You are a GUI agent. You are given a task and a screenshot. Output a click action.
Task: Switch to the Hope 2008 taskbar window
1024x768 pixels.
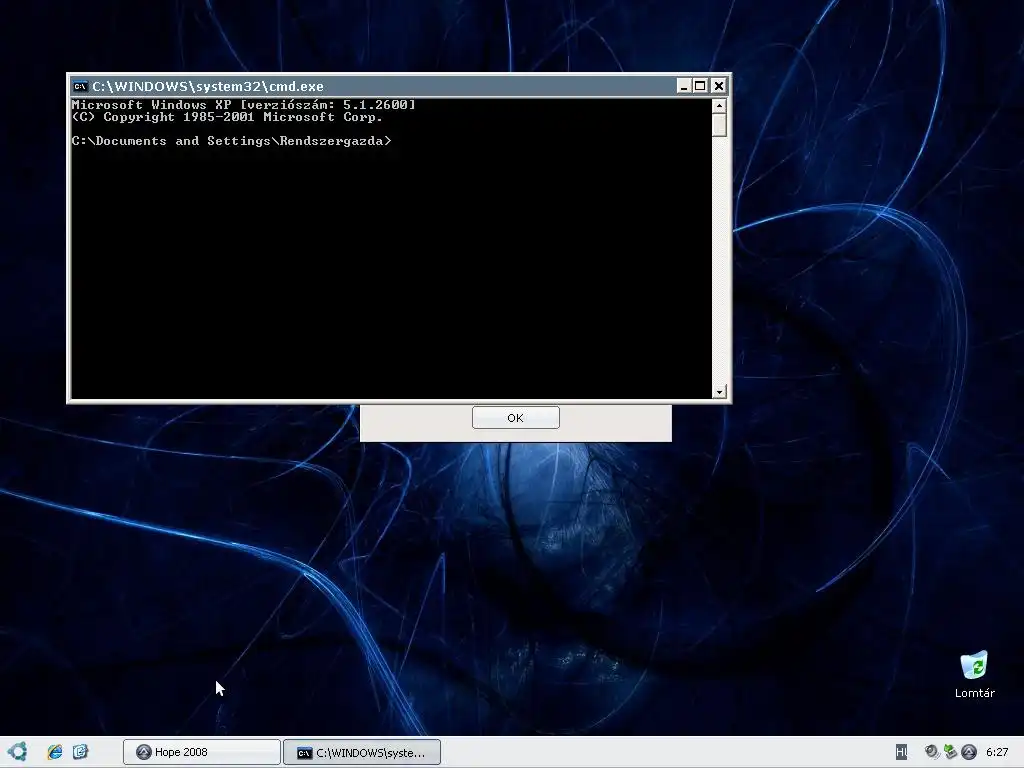202,752
